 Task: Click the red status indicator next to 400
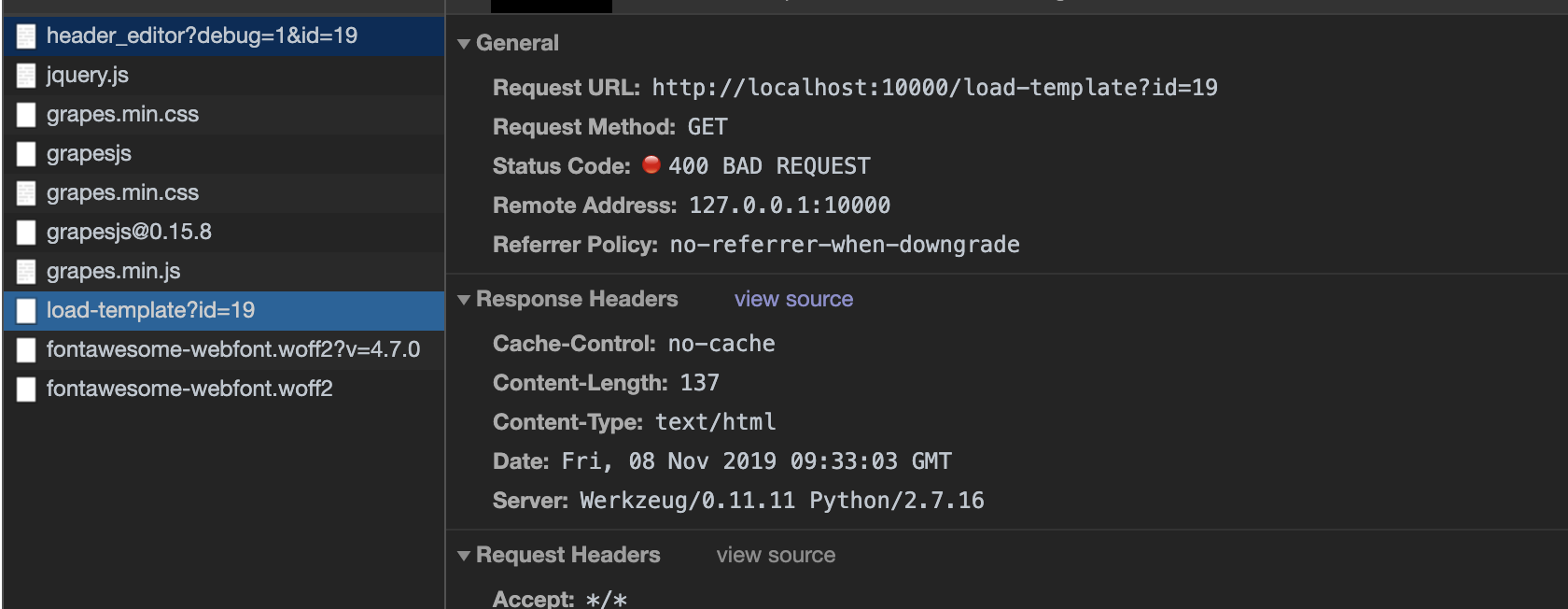(653, 165)
